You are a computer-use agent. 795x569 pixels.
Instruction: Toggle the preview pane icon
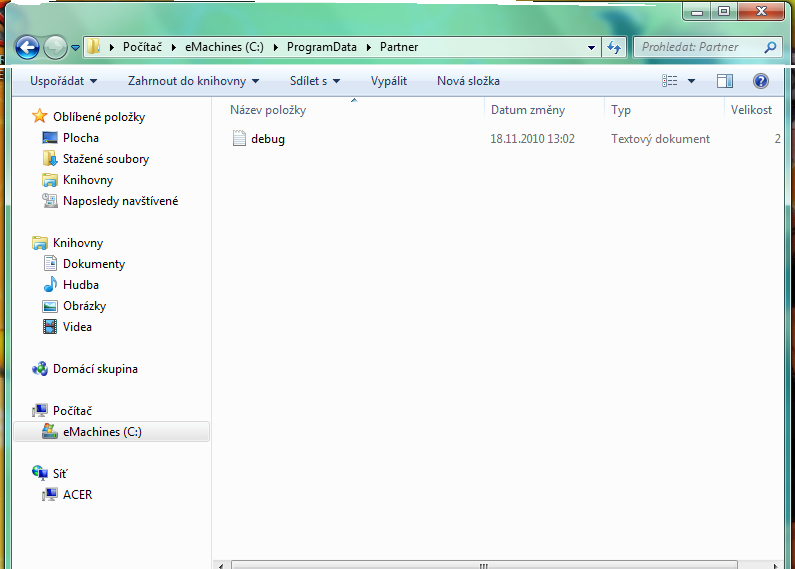point(725,81)
